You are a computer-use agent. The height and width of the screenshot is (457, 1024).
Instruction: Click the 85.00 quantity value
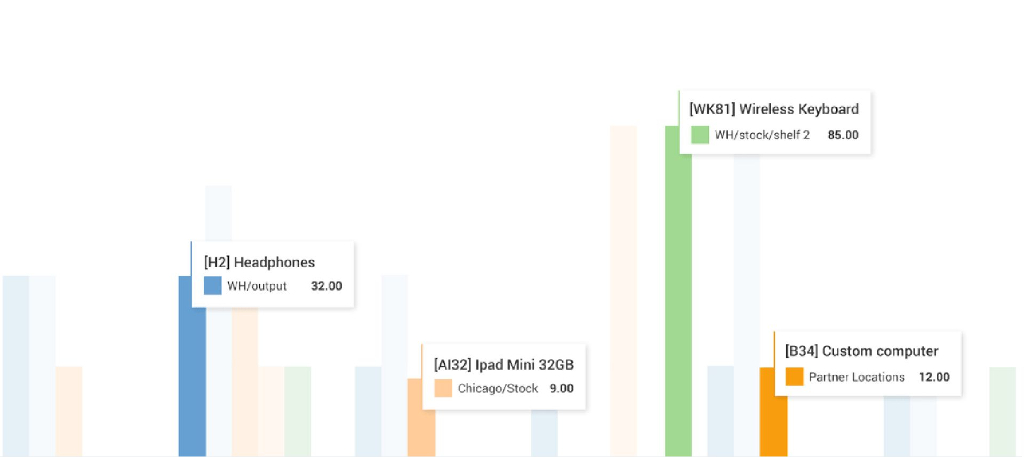coord(843,135)
